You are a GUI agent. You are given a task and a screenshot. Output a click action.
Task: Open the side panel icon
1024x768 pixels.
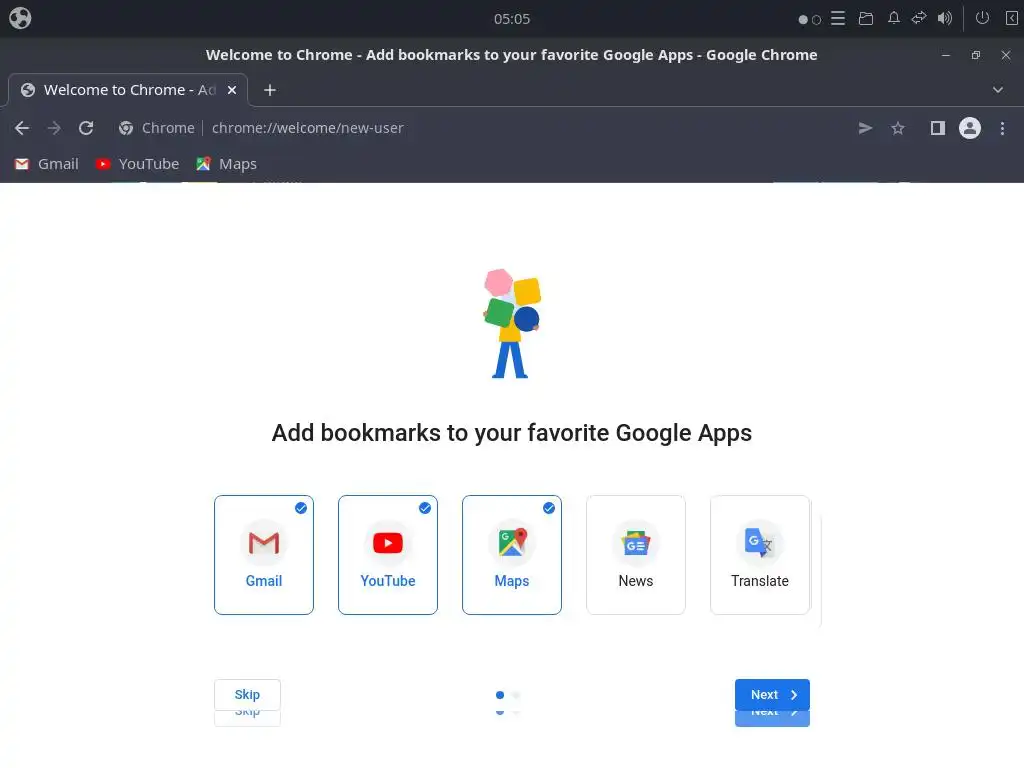938,128
